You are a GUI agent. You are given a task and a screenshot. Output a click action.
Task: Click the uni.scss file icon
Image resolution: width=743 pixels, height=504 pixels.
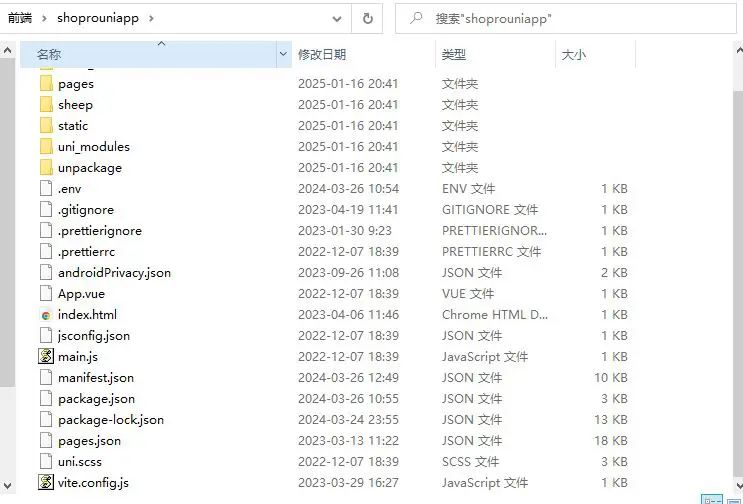[46, 461]
